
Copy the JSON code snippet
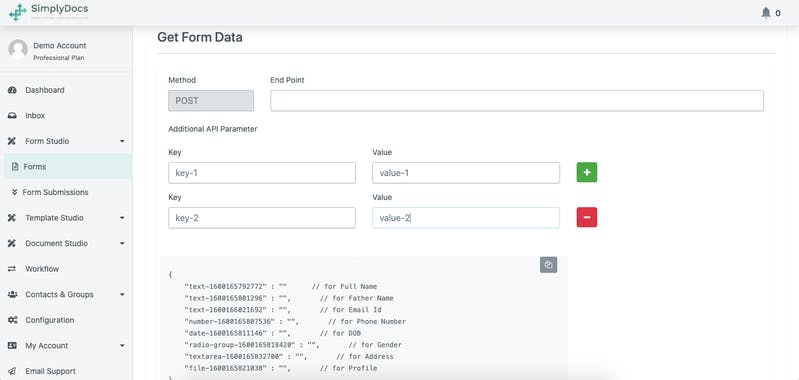click(548, 265)
